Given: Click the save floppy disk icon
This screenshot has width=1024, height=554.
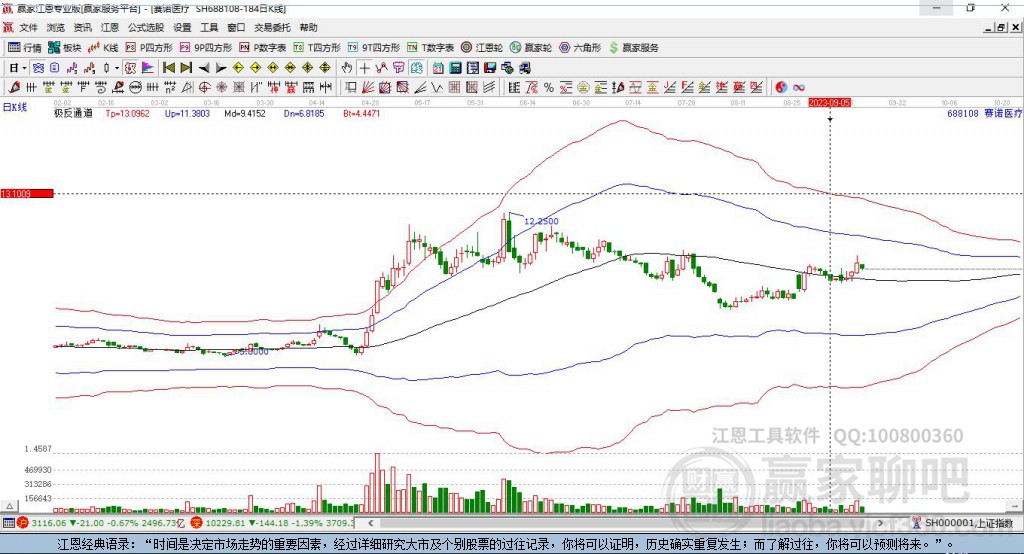Looking at the screenshot, I should coord(490,68).
